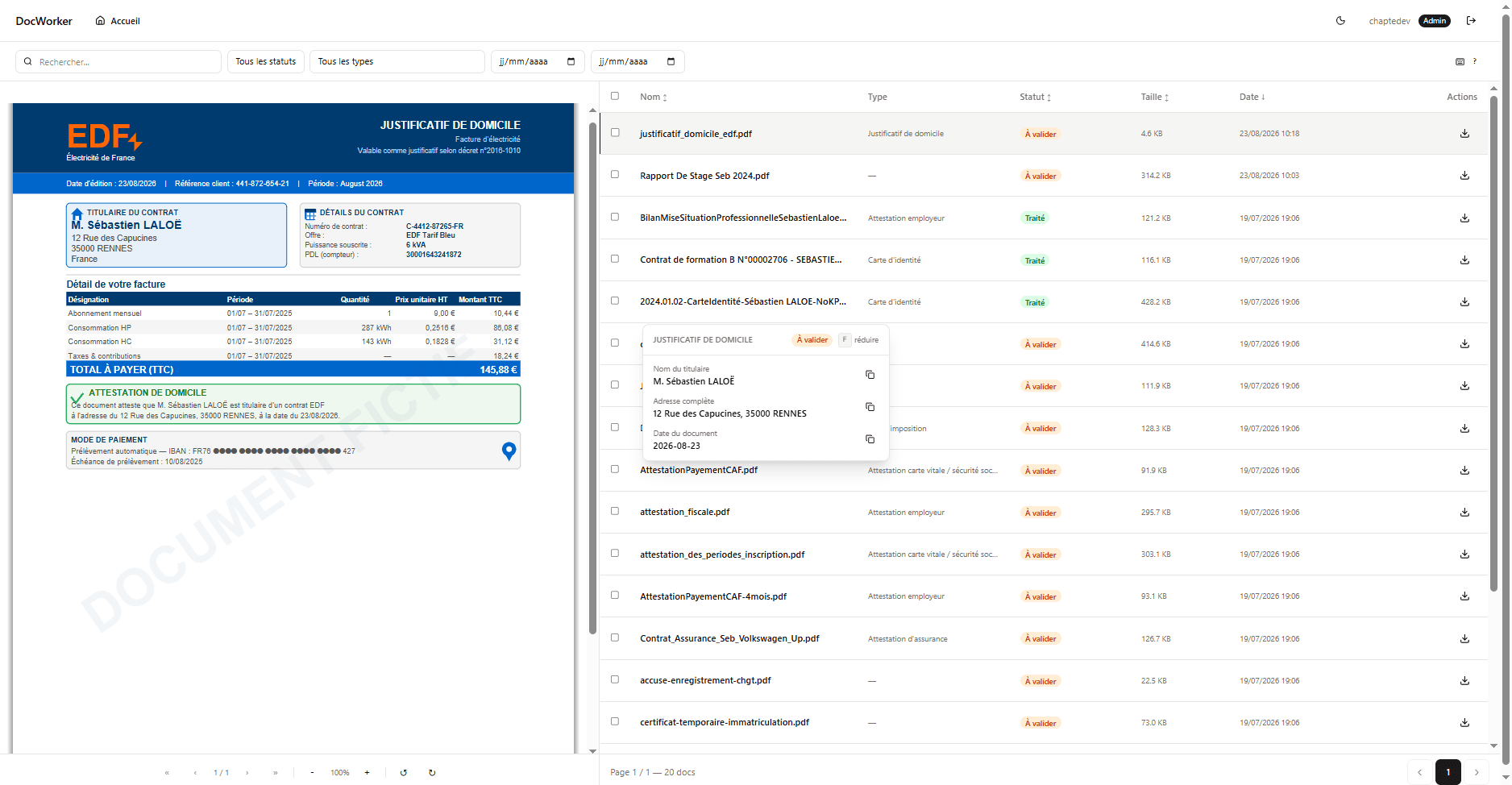Click the réduire button in the popup
Image resolution: width=1512 pixels, height=785 pixels.
(x=859, y=340)
